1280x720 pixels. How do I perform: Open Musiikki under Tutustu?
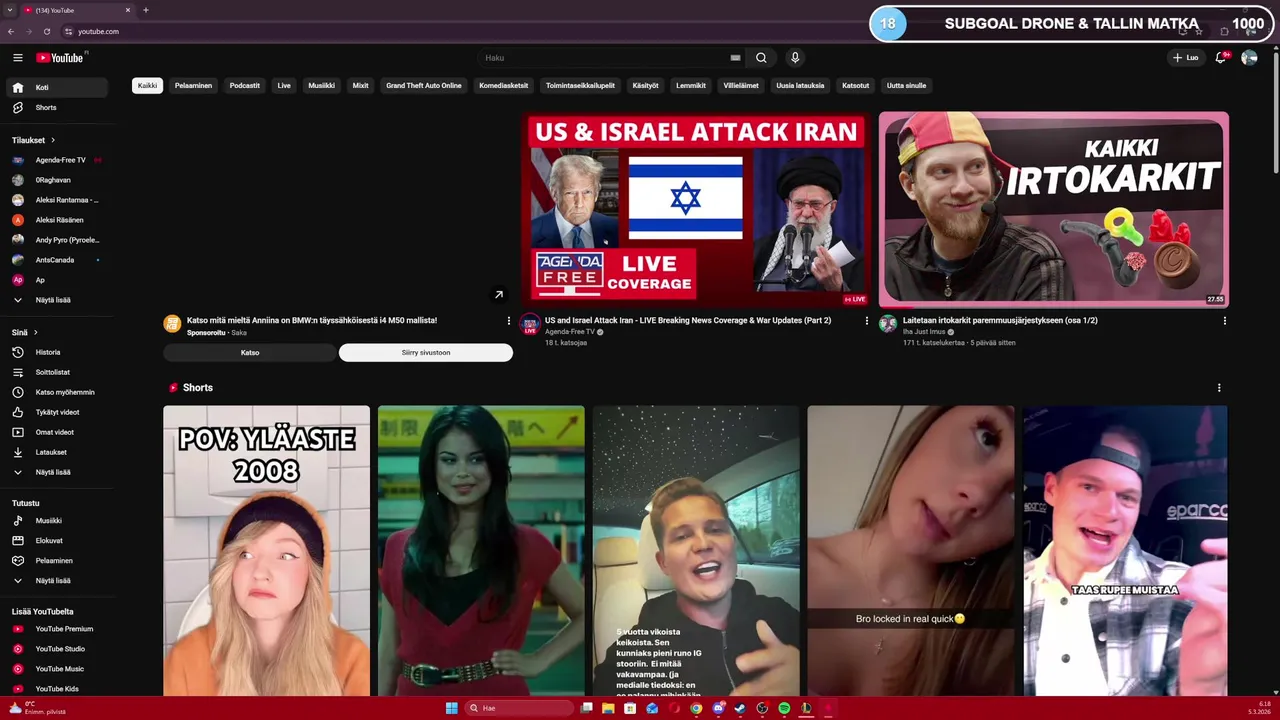click(x=55, y=521)
